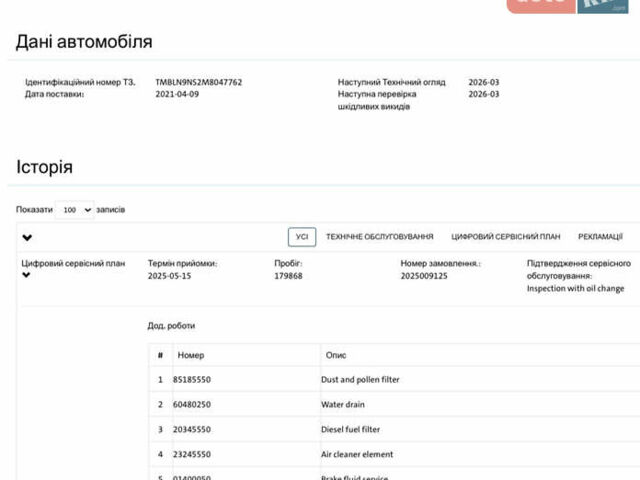Choose the Air cleaner element row
Screen dimensions: 640x480
click(x=357, y=454)
